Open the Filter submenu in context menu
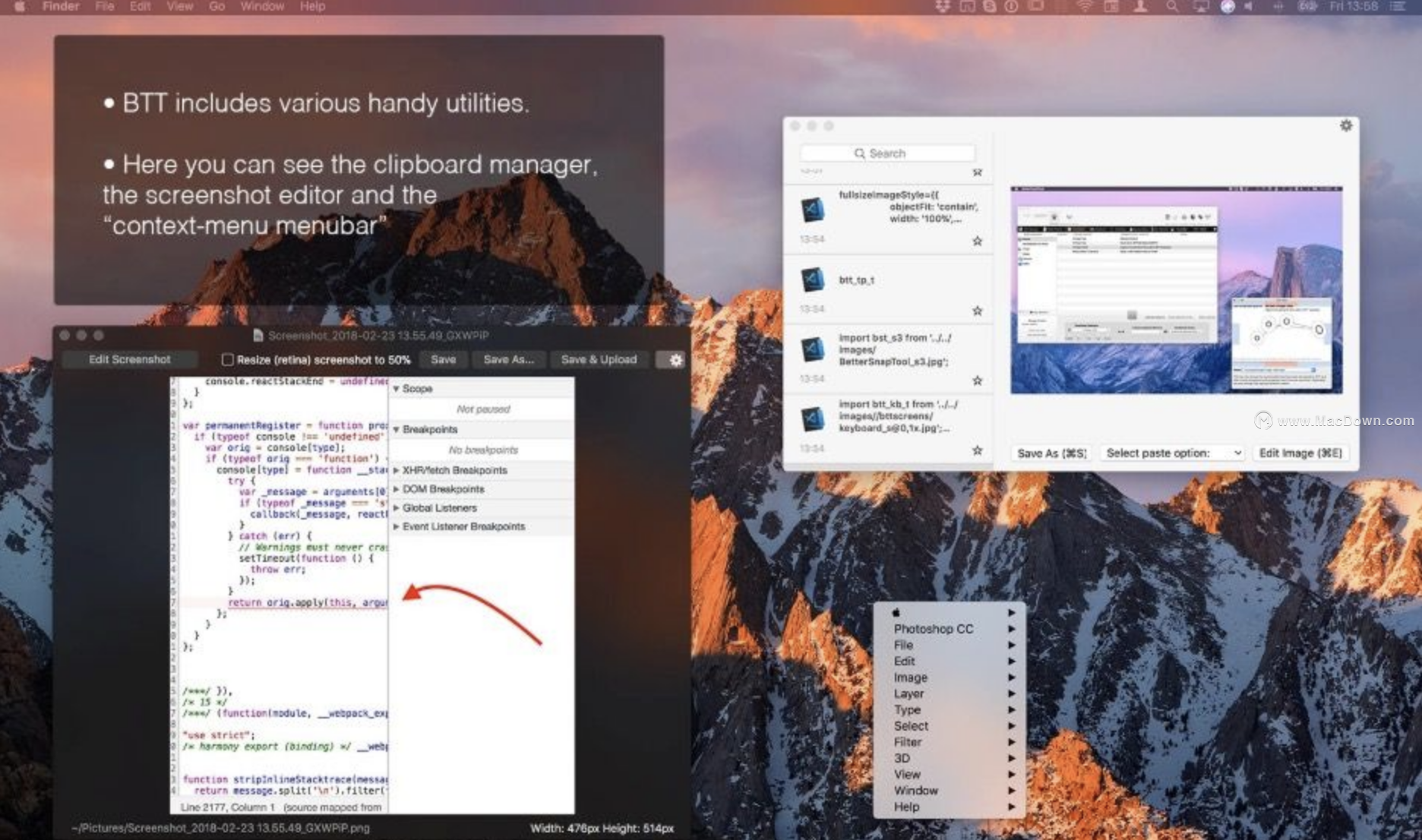Screen dimensions: 1422x840 [950, 742]
